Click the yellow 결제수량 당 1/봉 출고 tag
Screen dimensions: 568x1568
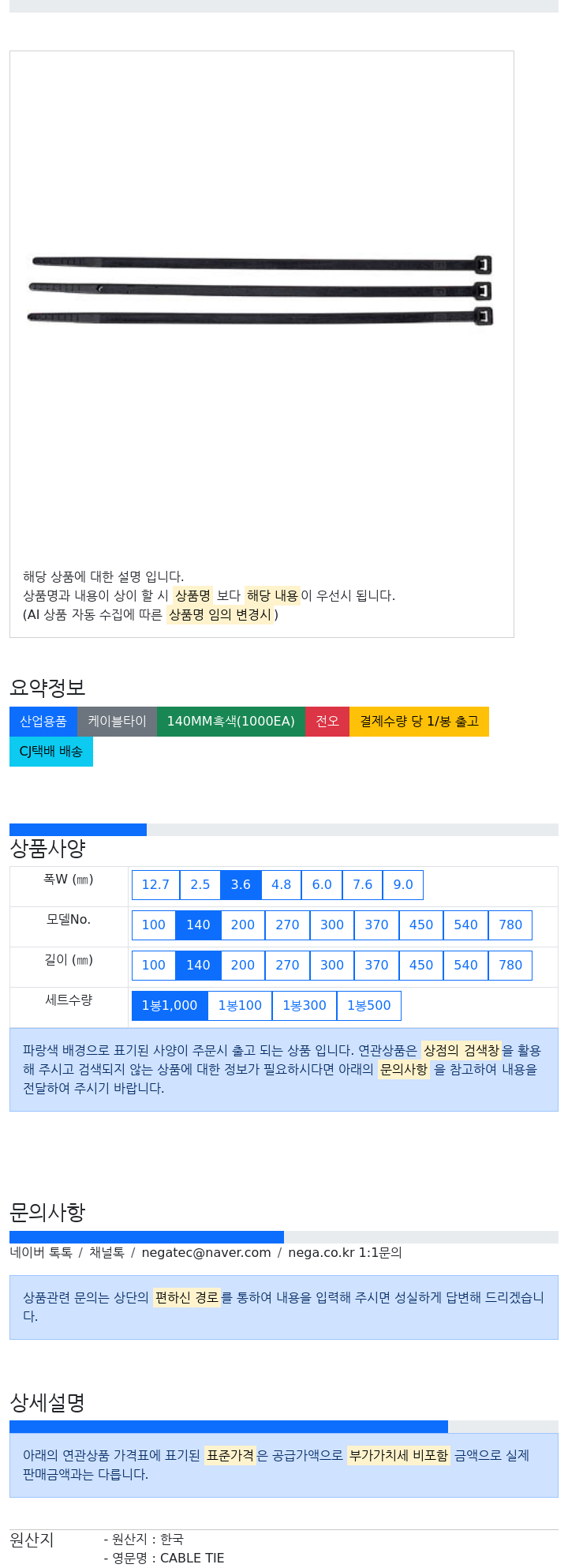coord(419,722)
